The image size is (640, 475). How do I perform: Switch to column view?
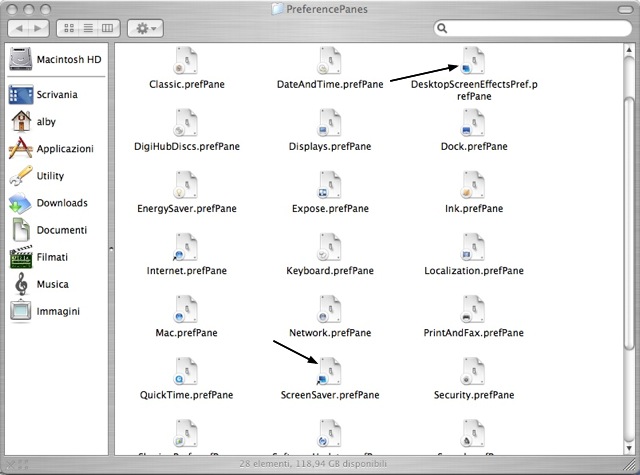(x=108, y=28)
